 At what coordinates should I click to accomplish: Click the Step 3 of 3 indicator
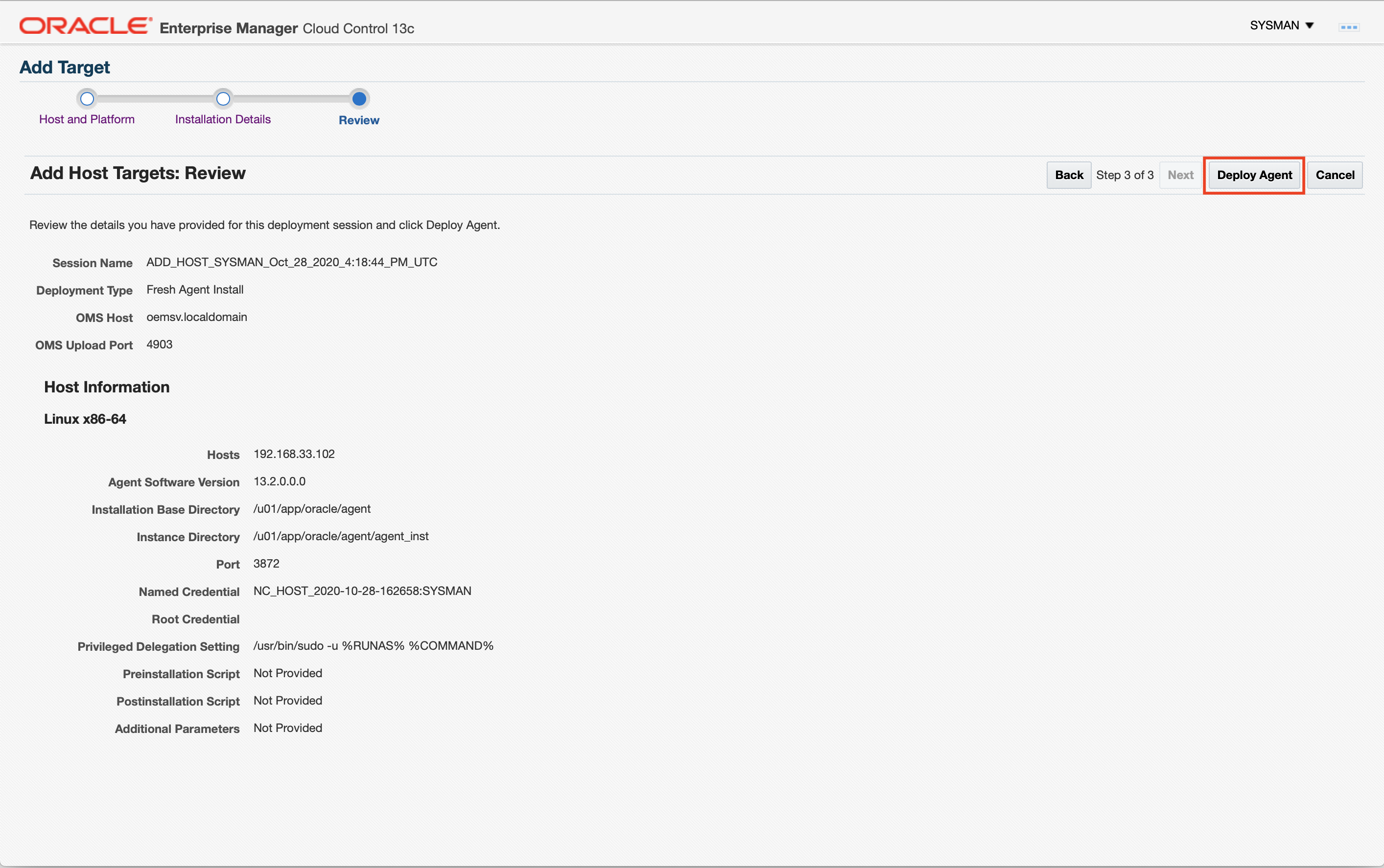tap(1125, 175)
